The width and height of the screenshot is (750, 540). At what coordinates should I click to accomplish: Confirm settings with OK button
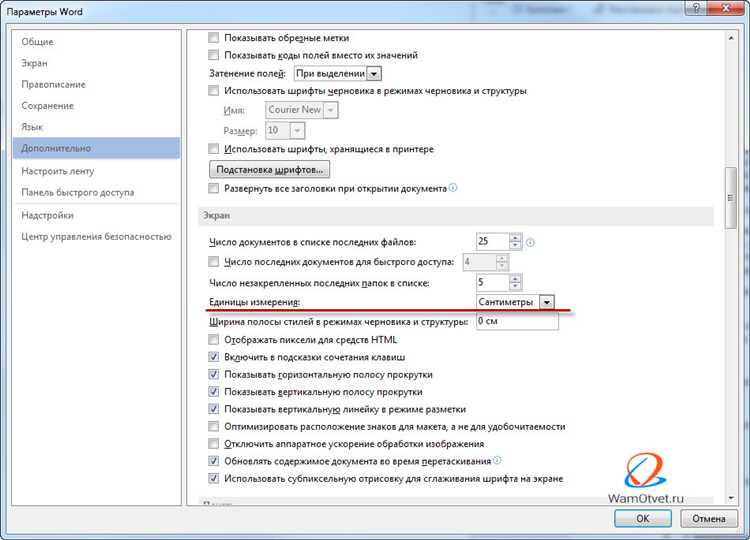[x=642, y=518]
